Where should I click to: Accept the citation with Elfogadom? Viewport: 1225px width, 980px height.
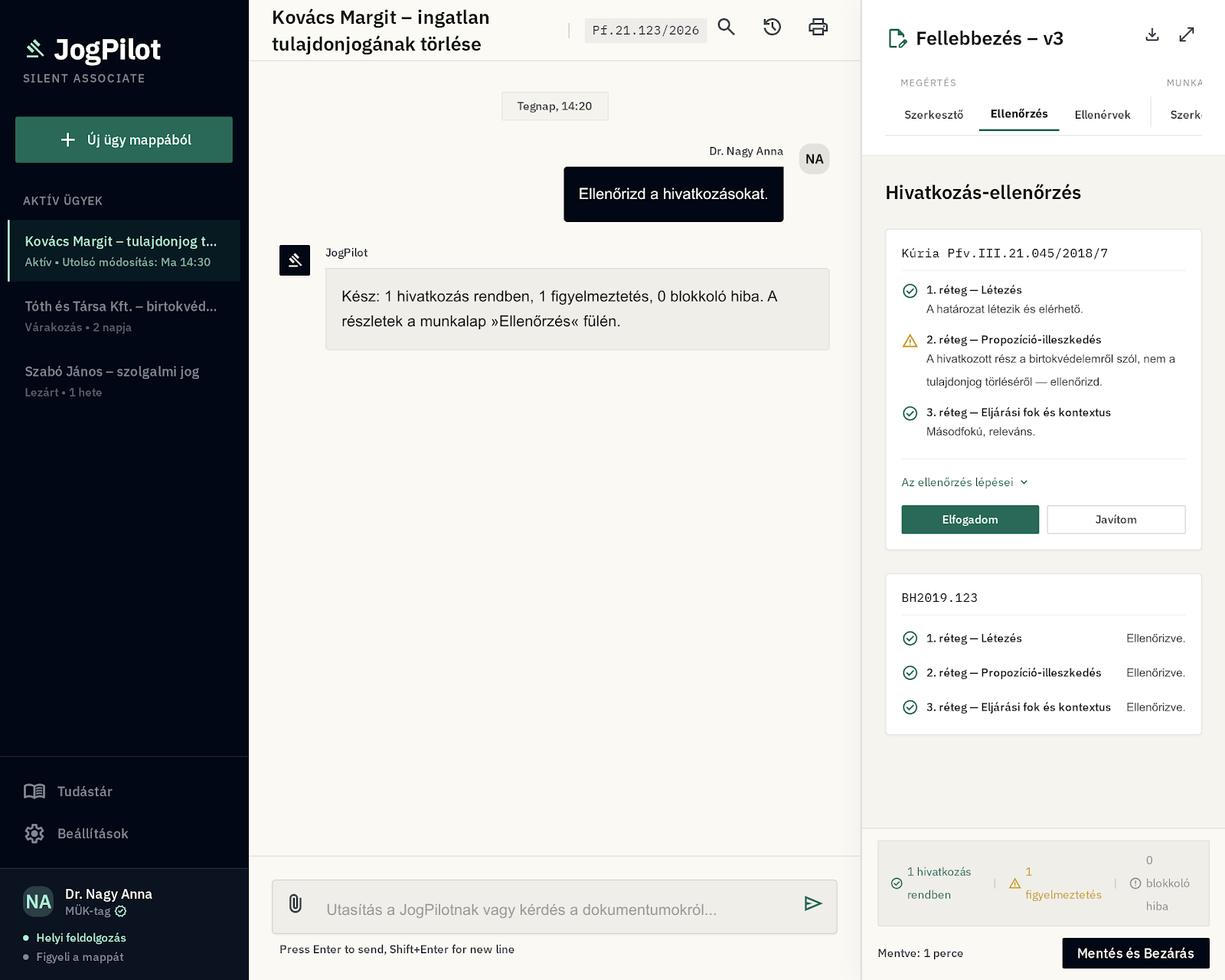coord(970,520)
